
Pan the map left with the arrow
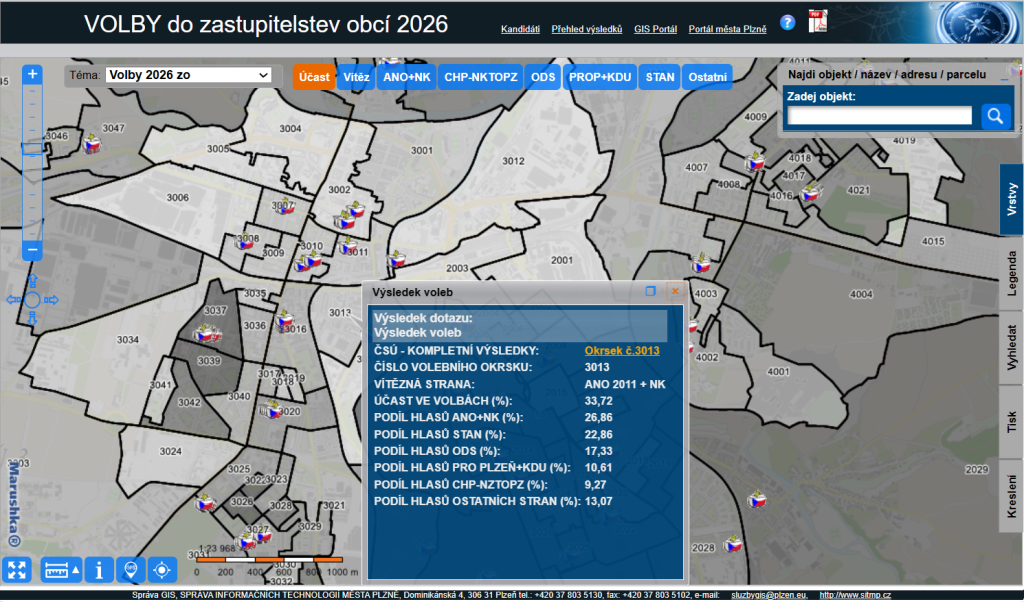pos(14,300)
